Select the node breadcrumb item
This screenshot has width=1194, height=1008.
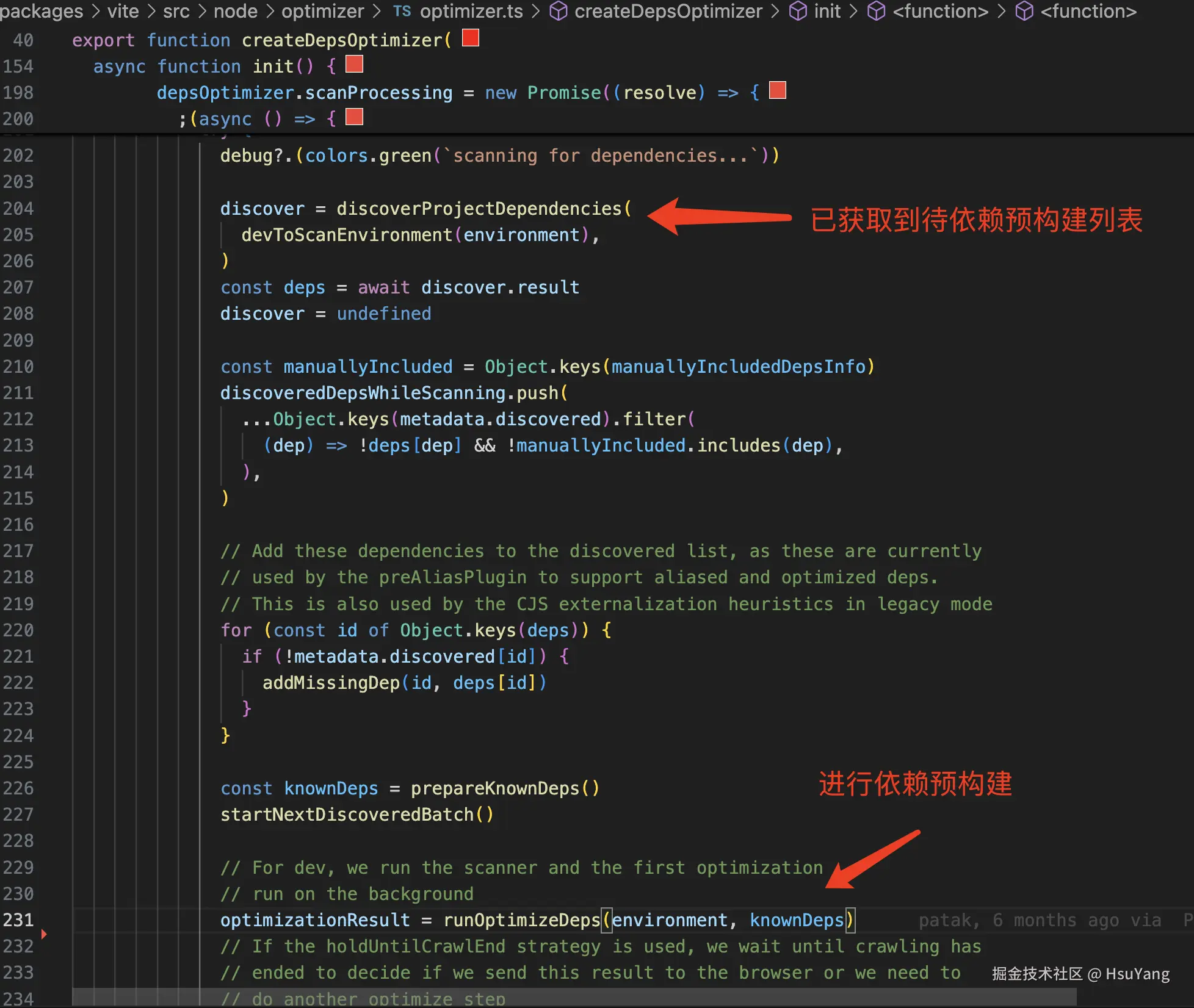click(235, 11)
